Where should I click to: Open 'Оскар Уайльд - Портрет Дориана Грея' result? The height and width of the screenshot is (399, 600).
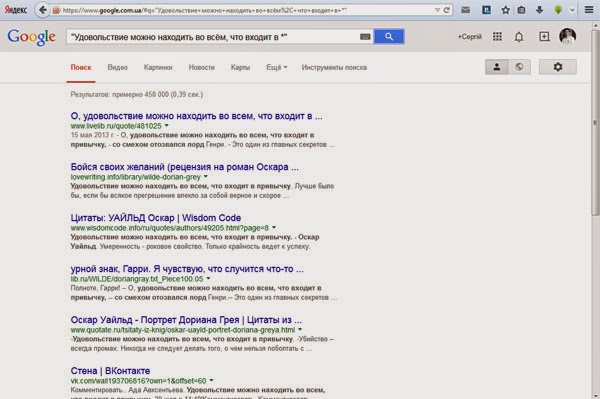186,320
